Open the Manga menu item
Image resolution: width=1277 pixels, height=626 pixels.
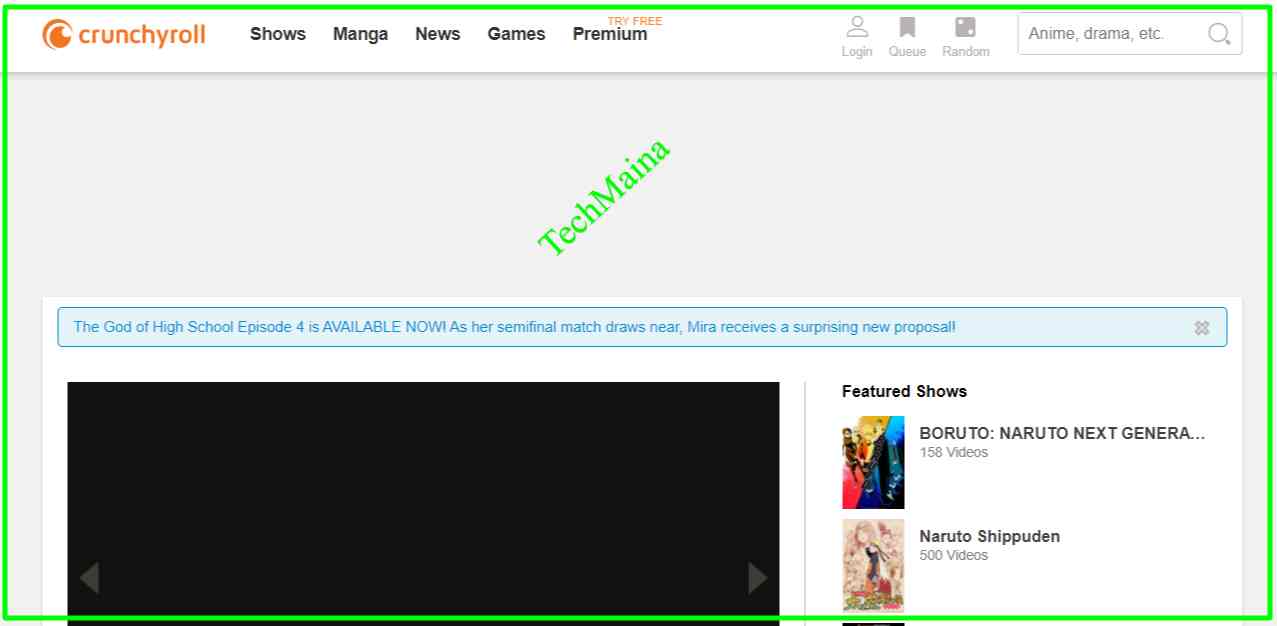pyautogui.click(x=360, y=34)
